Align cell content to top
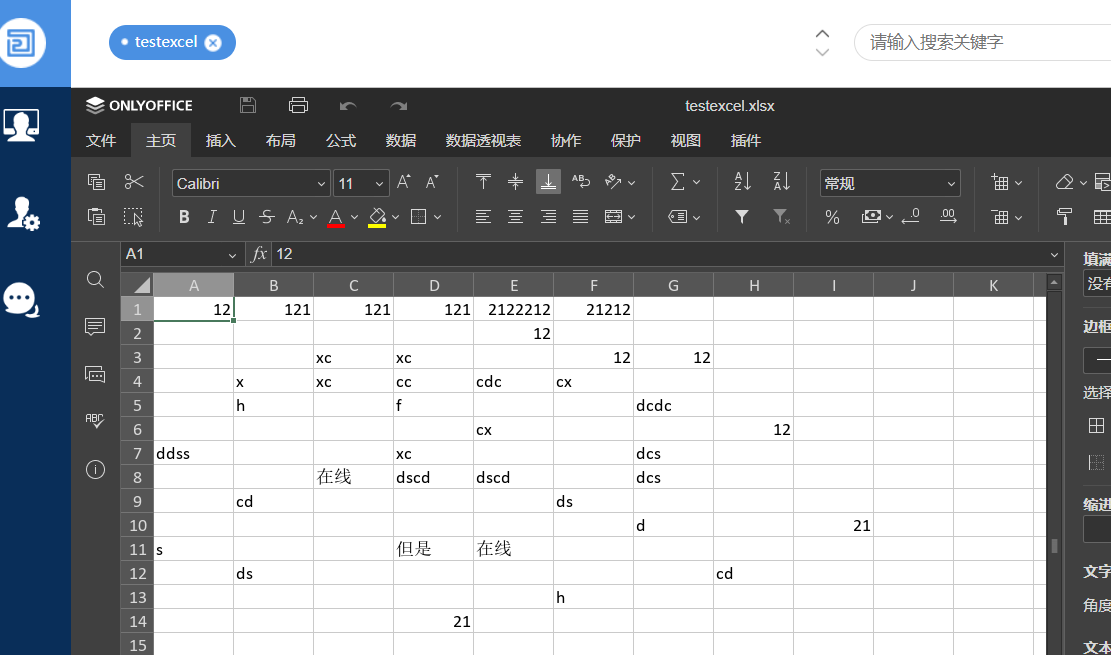 pos(483,182)
